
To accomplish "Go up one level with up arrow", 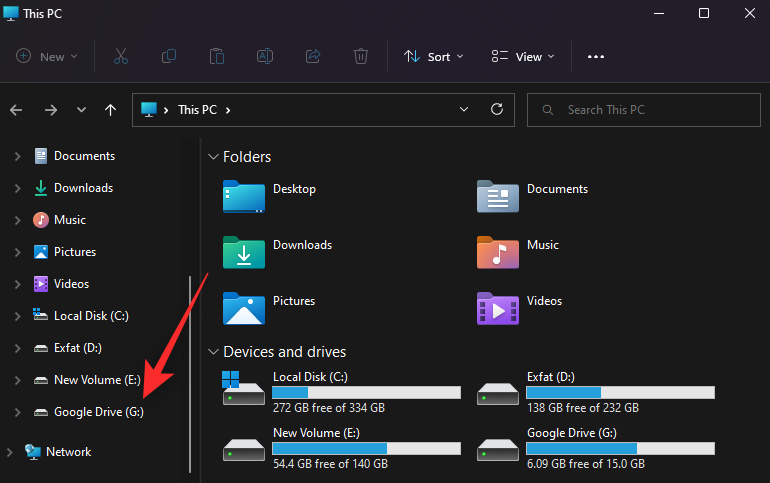I will [110, 110].
